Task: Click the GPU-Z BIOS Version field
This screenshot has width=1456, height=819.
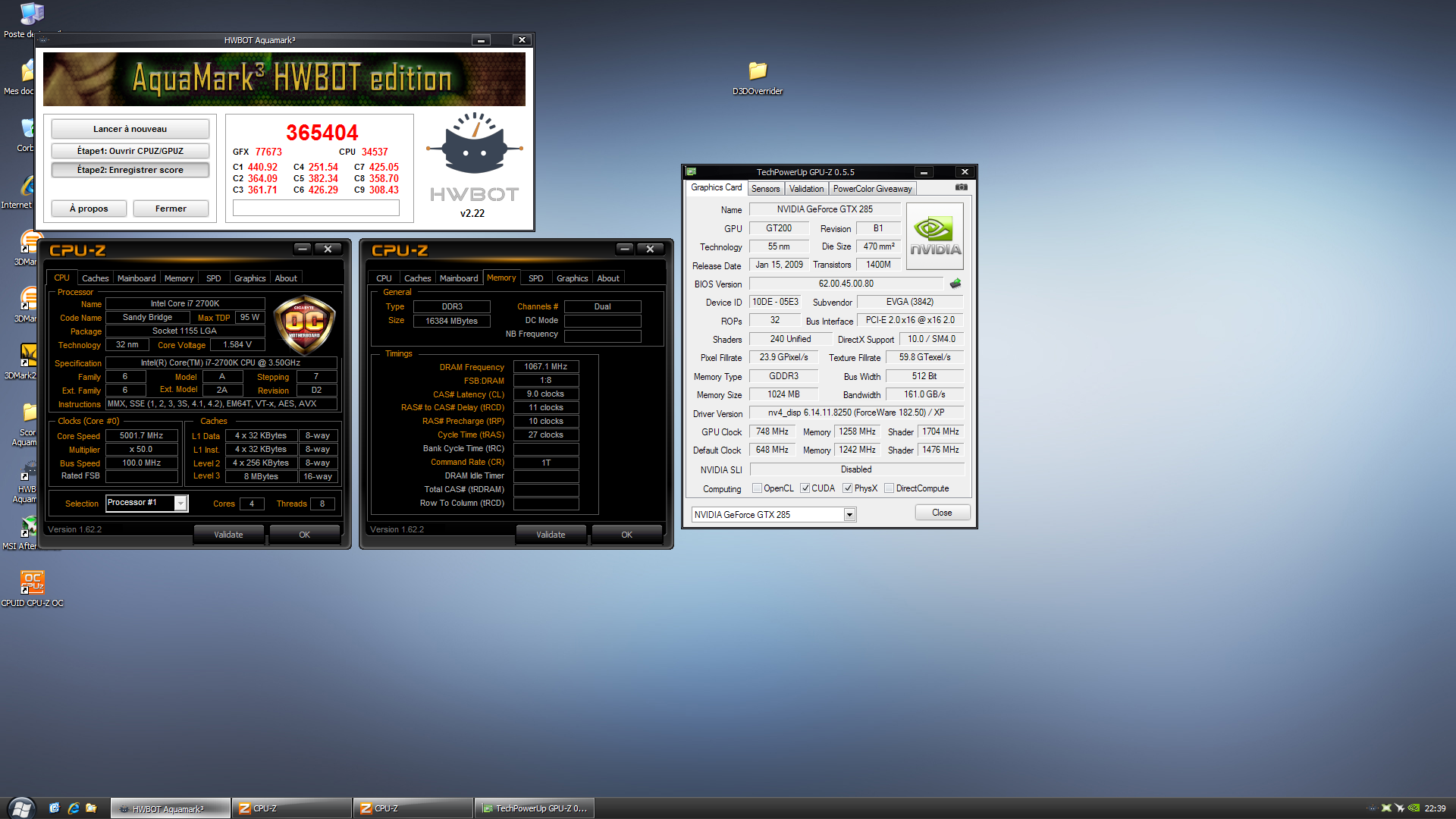Action: pos(846,284)
